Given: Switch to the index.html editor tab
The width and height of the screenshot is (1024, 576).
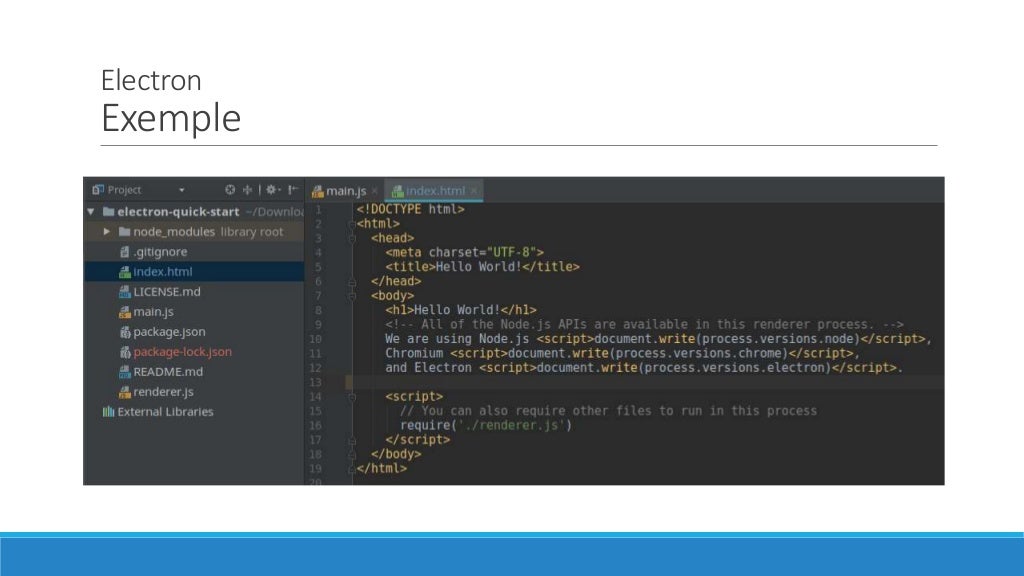Looking at the screenshot, I should pyautogui.click(x=435, y=191).
